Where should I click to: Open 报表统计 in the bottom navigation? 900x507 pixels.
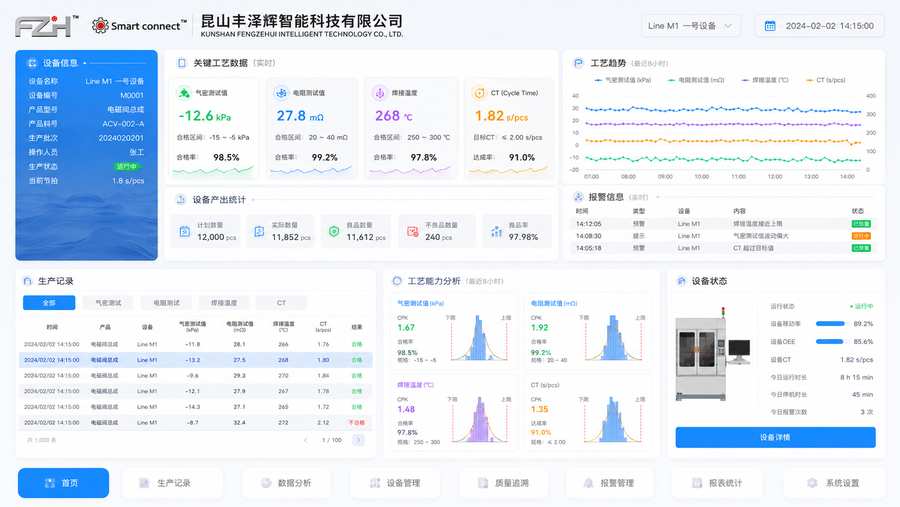pos(717,483)
